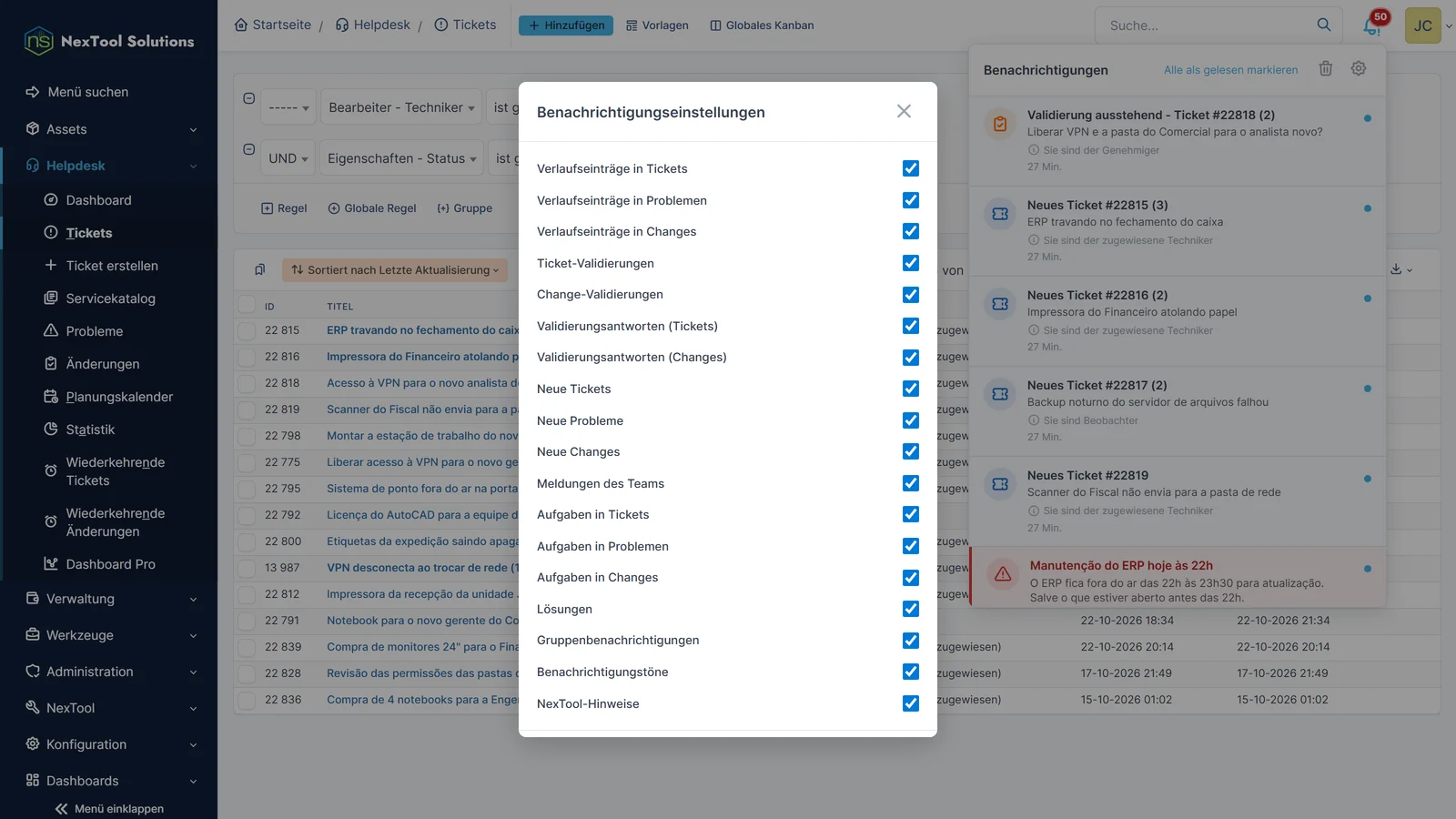Expand the Konfiguration sidebar section
The width and height of the screenshot is (1456, 819).
click(109, 744)
